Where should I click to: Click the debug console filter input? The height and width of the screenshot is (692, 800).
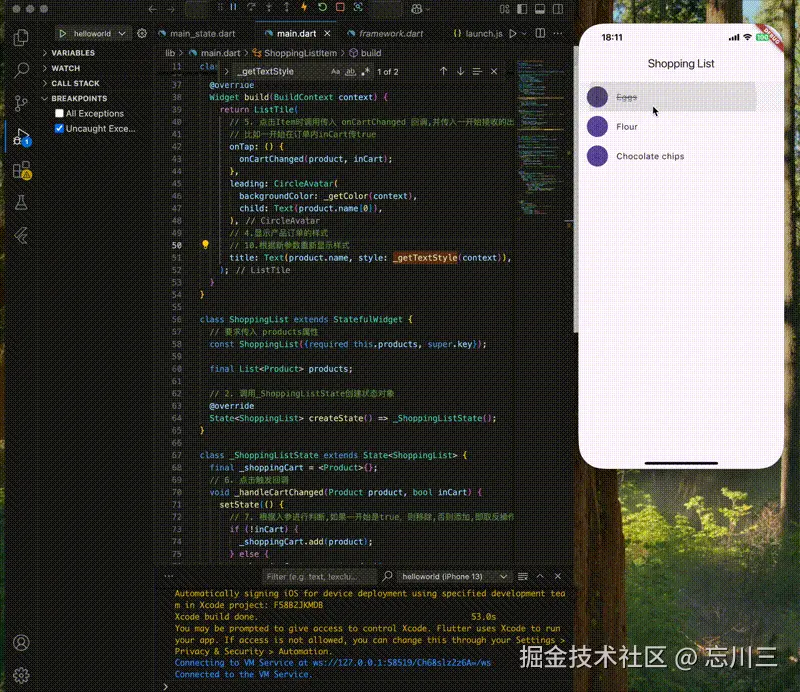319,577
